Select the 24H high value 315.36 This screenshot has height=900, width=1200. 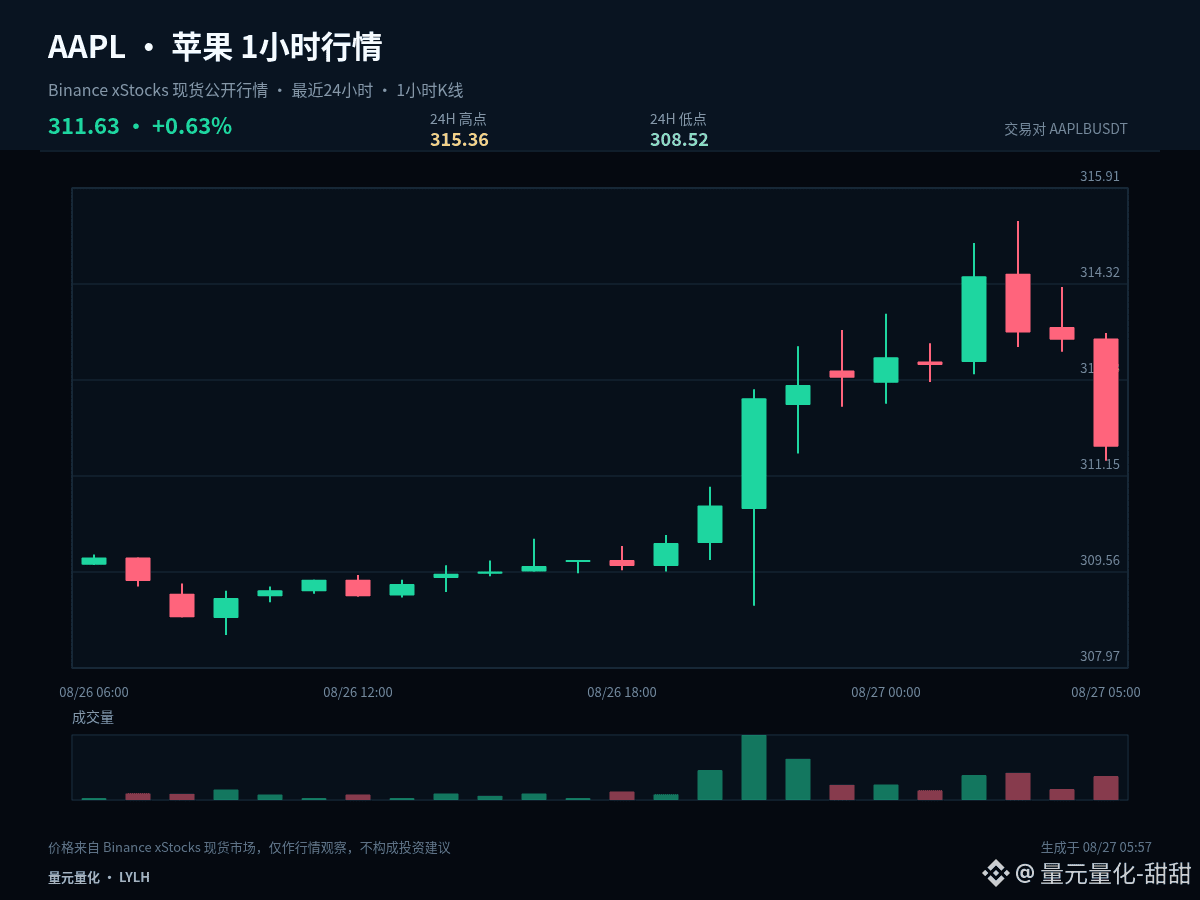[x=459, y=140]
